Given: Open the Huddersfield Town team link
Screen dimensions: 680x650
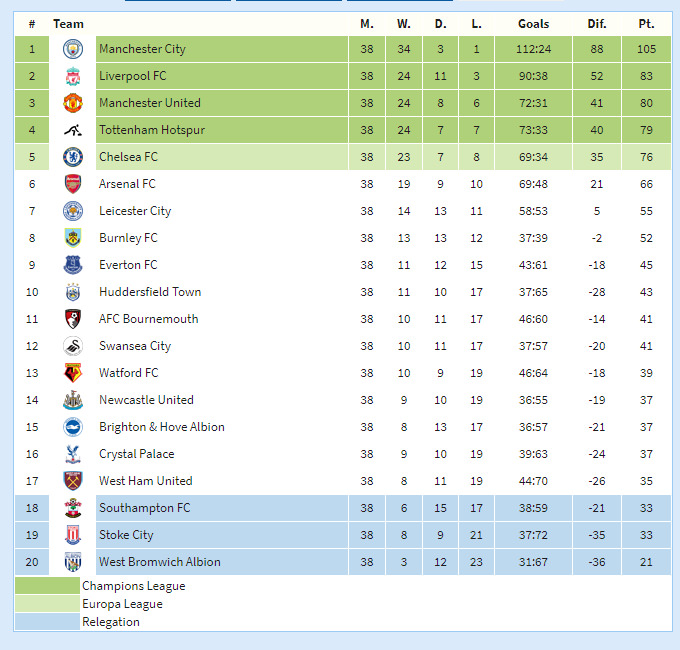Looking at the screenshot, I should (150, 292).
